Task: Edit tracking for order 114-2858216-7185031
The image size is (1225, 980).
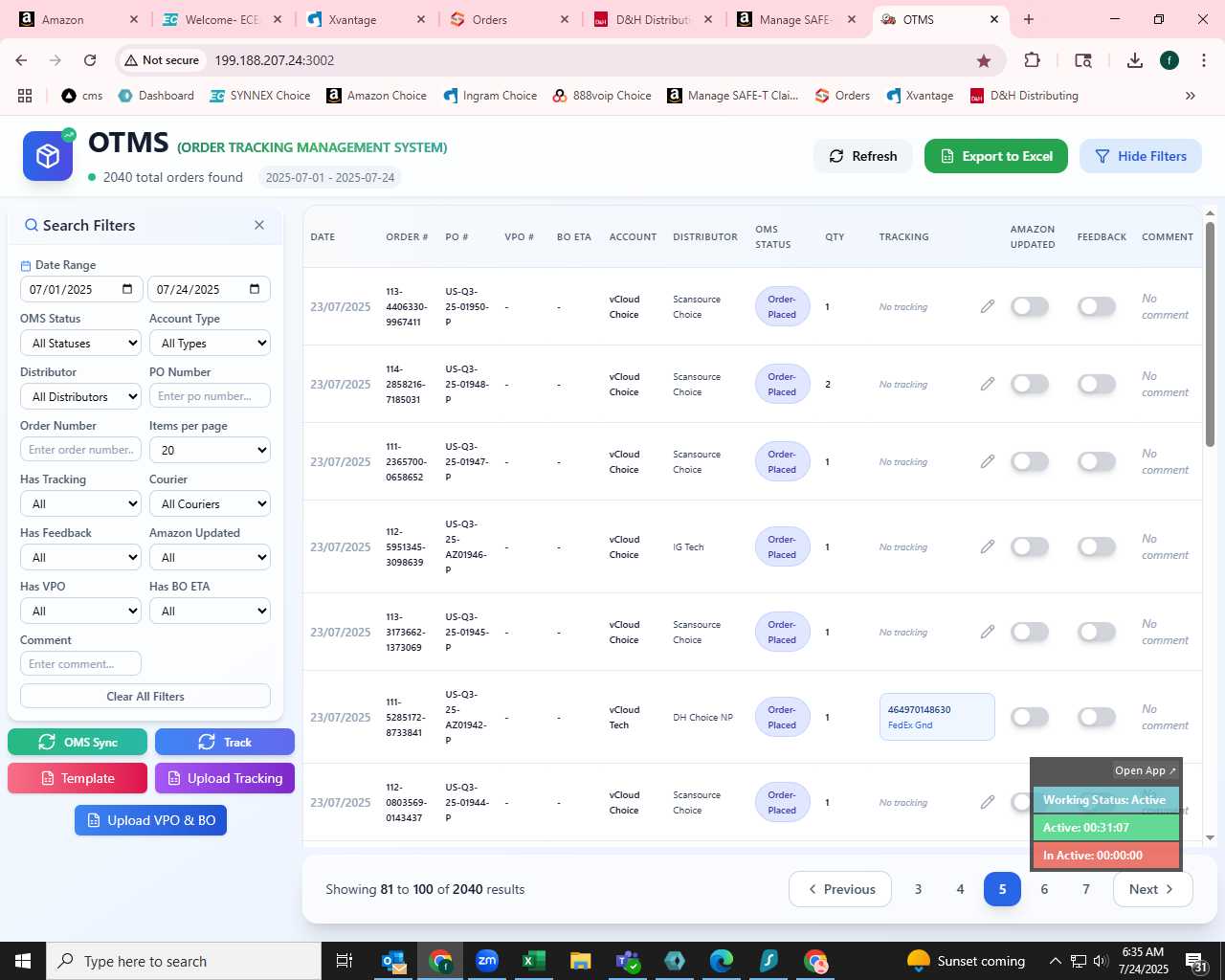Action: pos(988,384)
